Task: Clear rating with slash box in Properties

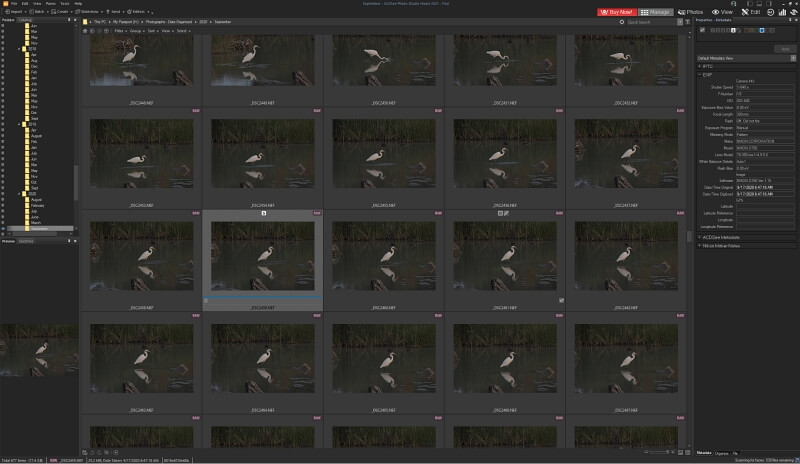Action: (x=739, y=30)
